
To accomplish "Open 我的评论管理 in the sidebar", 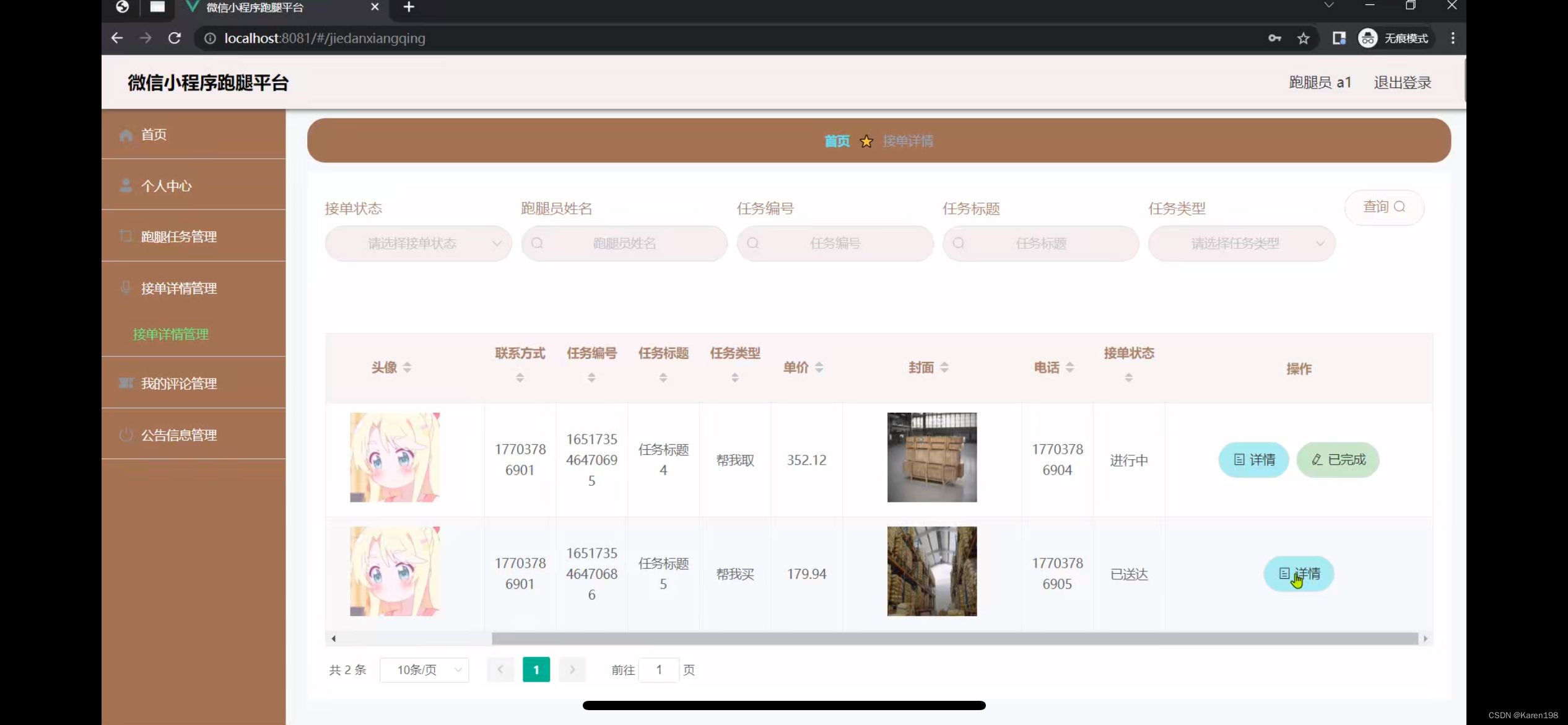I will [x=193, y=384].
